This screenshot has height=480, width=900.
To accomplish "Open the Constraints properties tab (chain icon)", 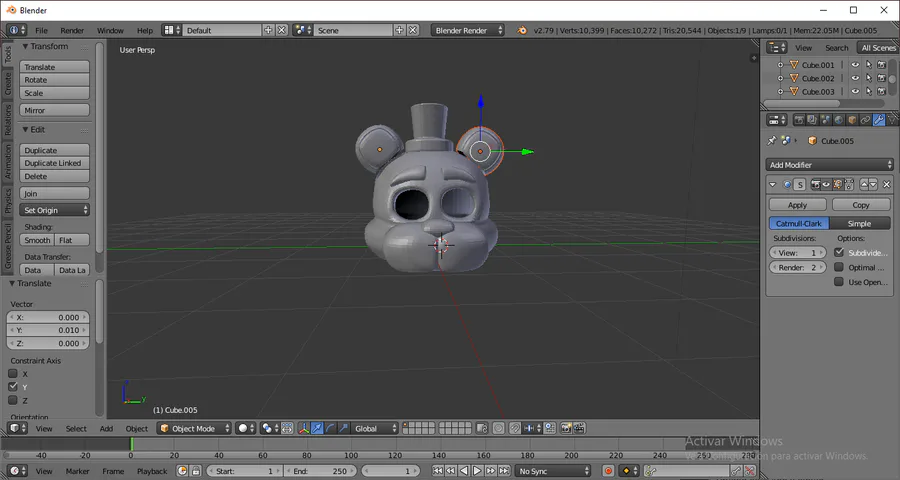I will pyautogui.click(x=866, y=119).
